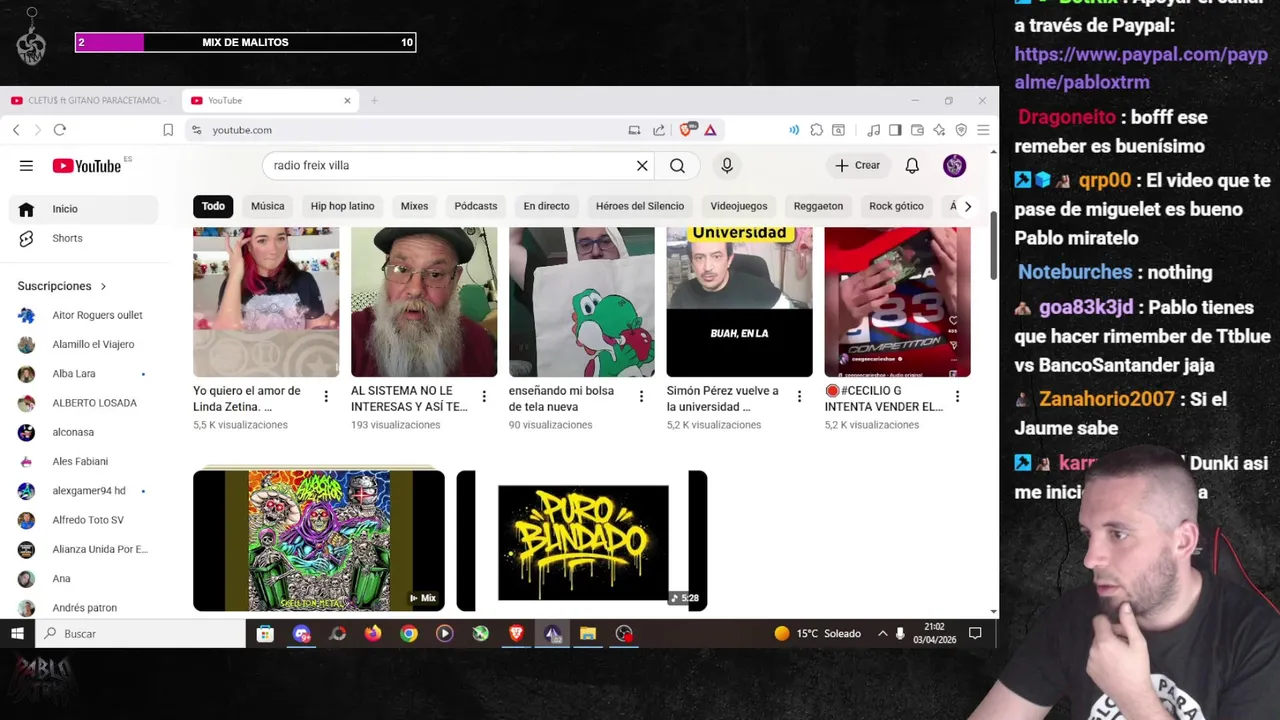This screenshot has height=720, width=1280.
Task: Go back with browser back arrow
Action: click(x=16, y=130)
